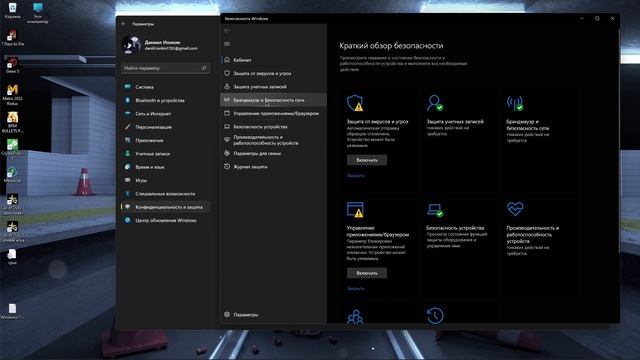Select the CrystalDisk desktop shortcut
The width and height of the screenshot is (640, 360).
pos(12,148)
